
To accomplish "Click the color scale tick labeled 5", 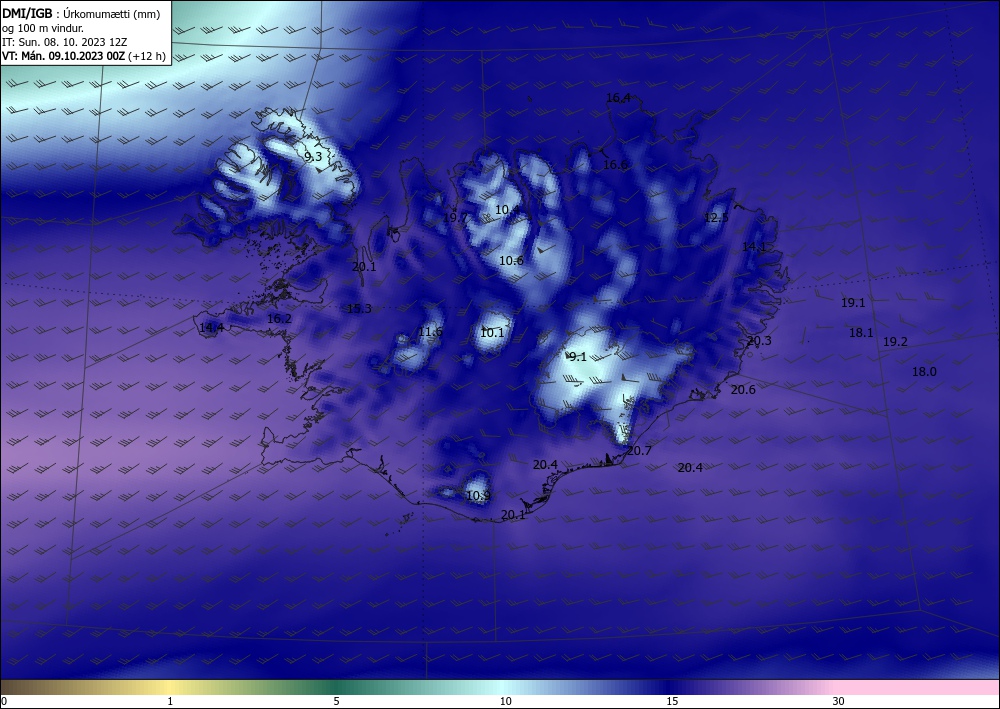I will [336, 701].
